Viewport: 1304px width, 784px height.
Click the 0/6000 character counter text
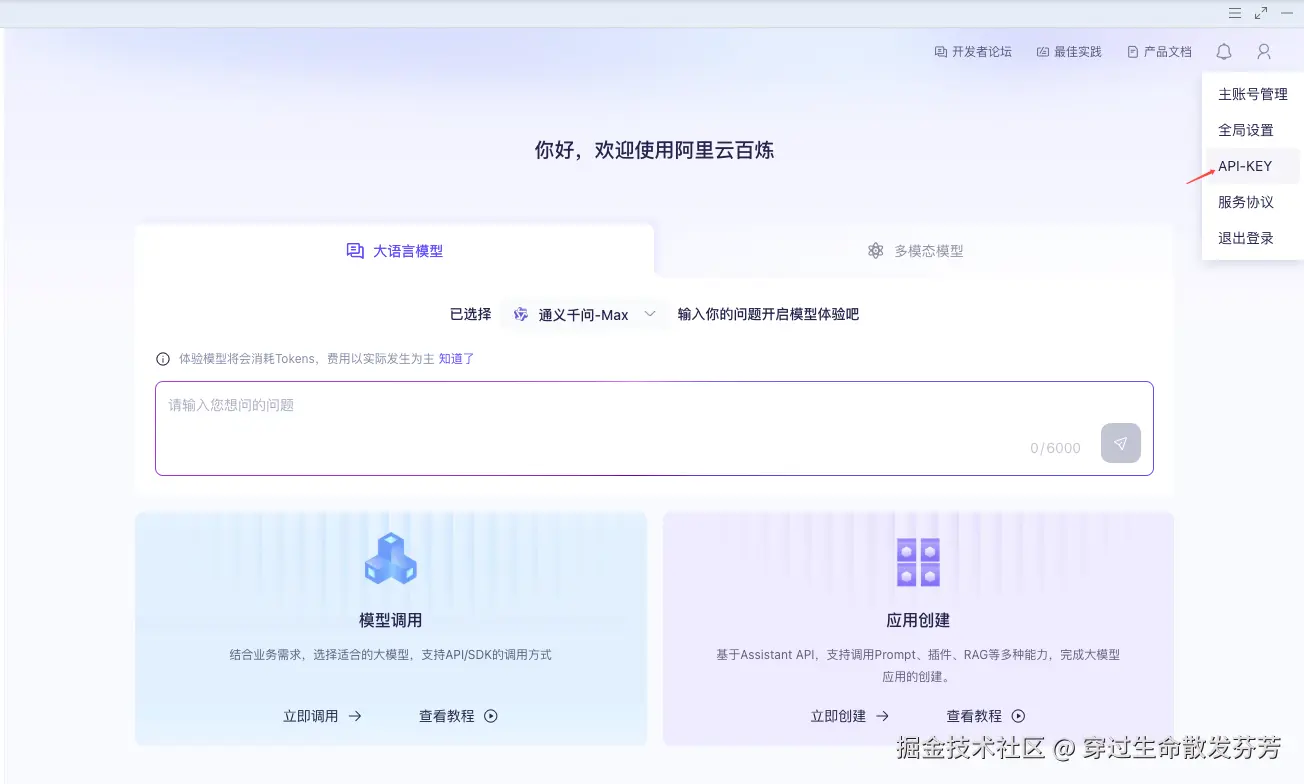click(x=1055, y=448)
